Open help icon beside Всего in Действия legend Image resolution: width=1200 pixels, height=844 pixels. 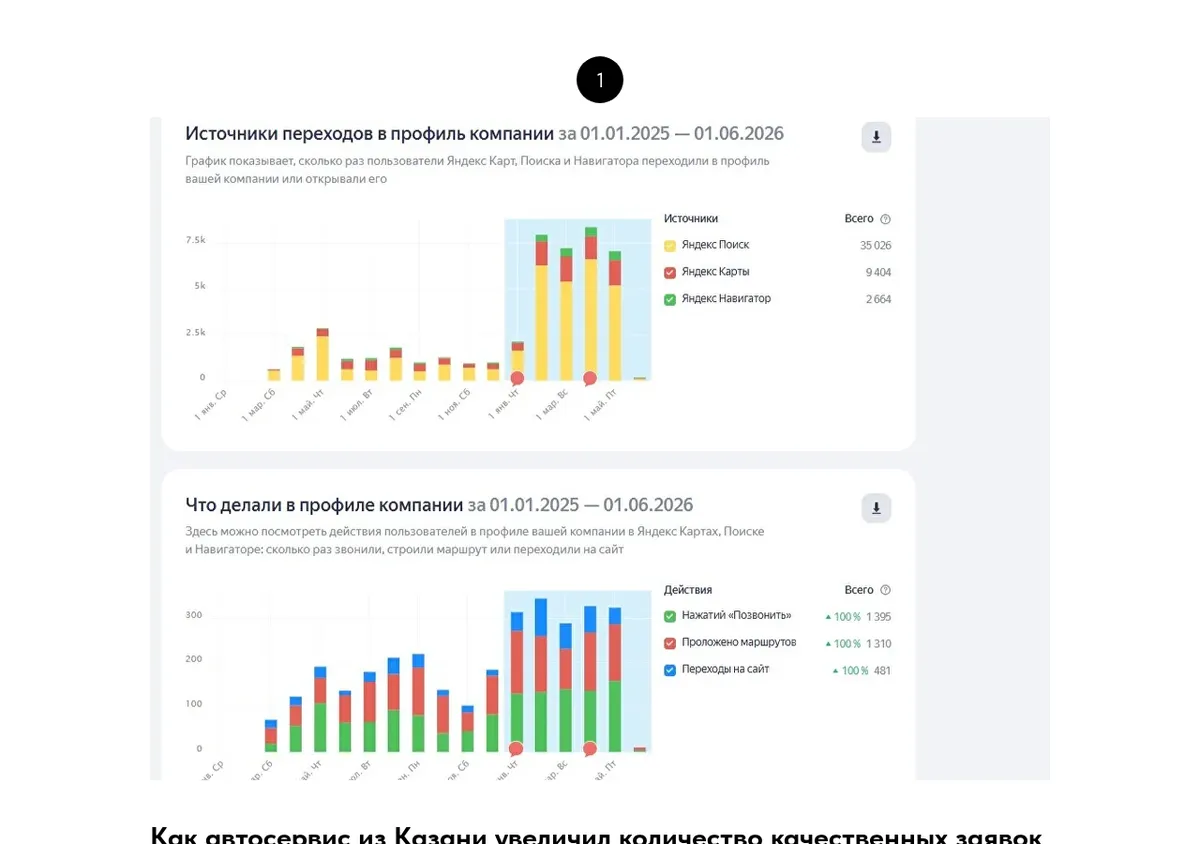tap(885, 590)
